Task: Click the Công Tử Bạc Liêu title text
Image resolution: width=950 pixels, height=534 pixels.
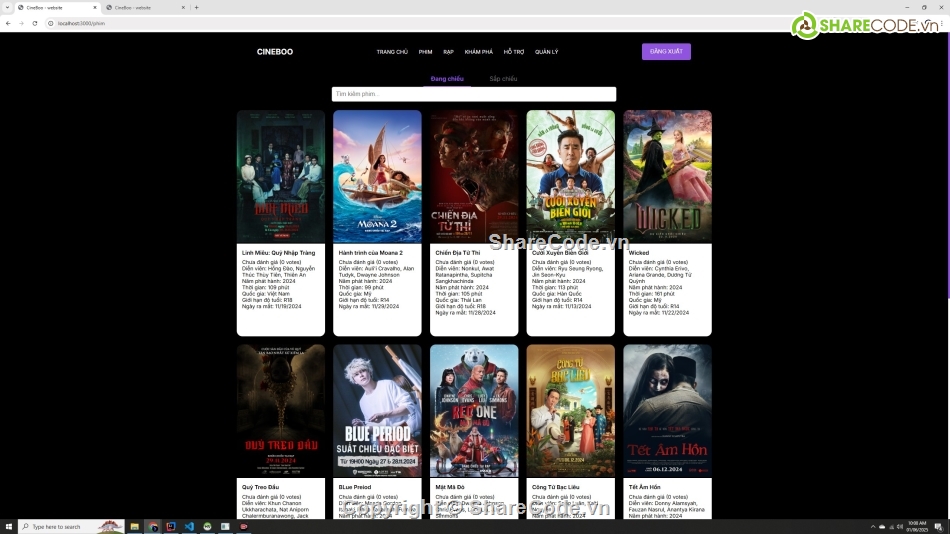Action: click(x=556, y=487)
